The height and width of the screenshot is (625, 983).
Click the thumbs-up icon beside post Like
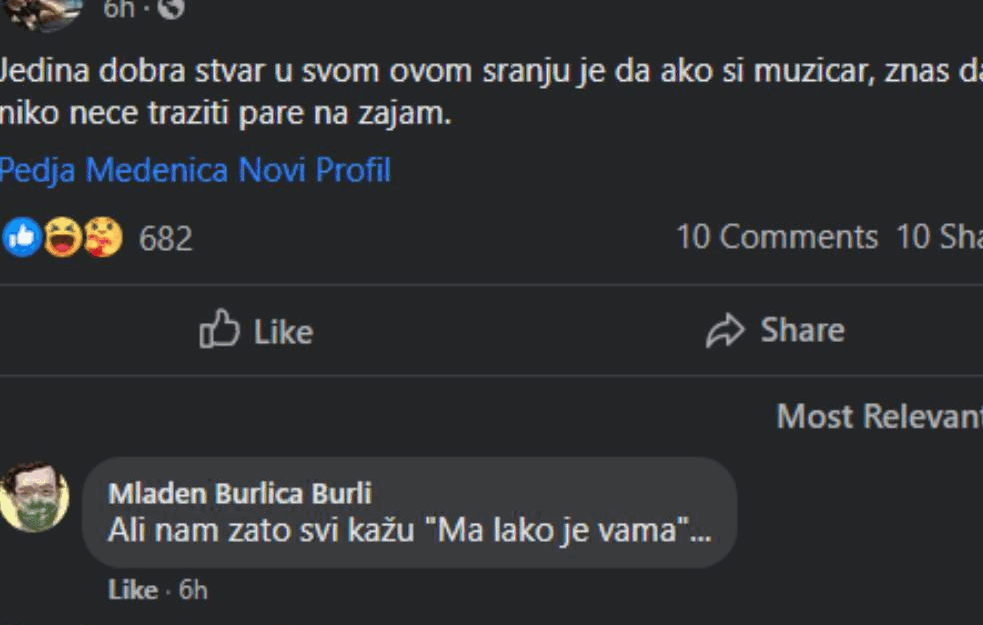tap(219, 329)
